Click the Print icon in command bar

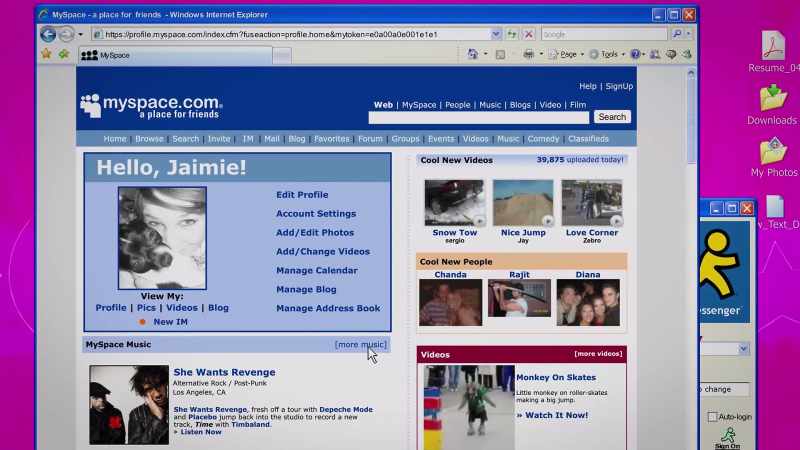(x=529, y=54)
